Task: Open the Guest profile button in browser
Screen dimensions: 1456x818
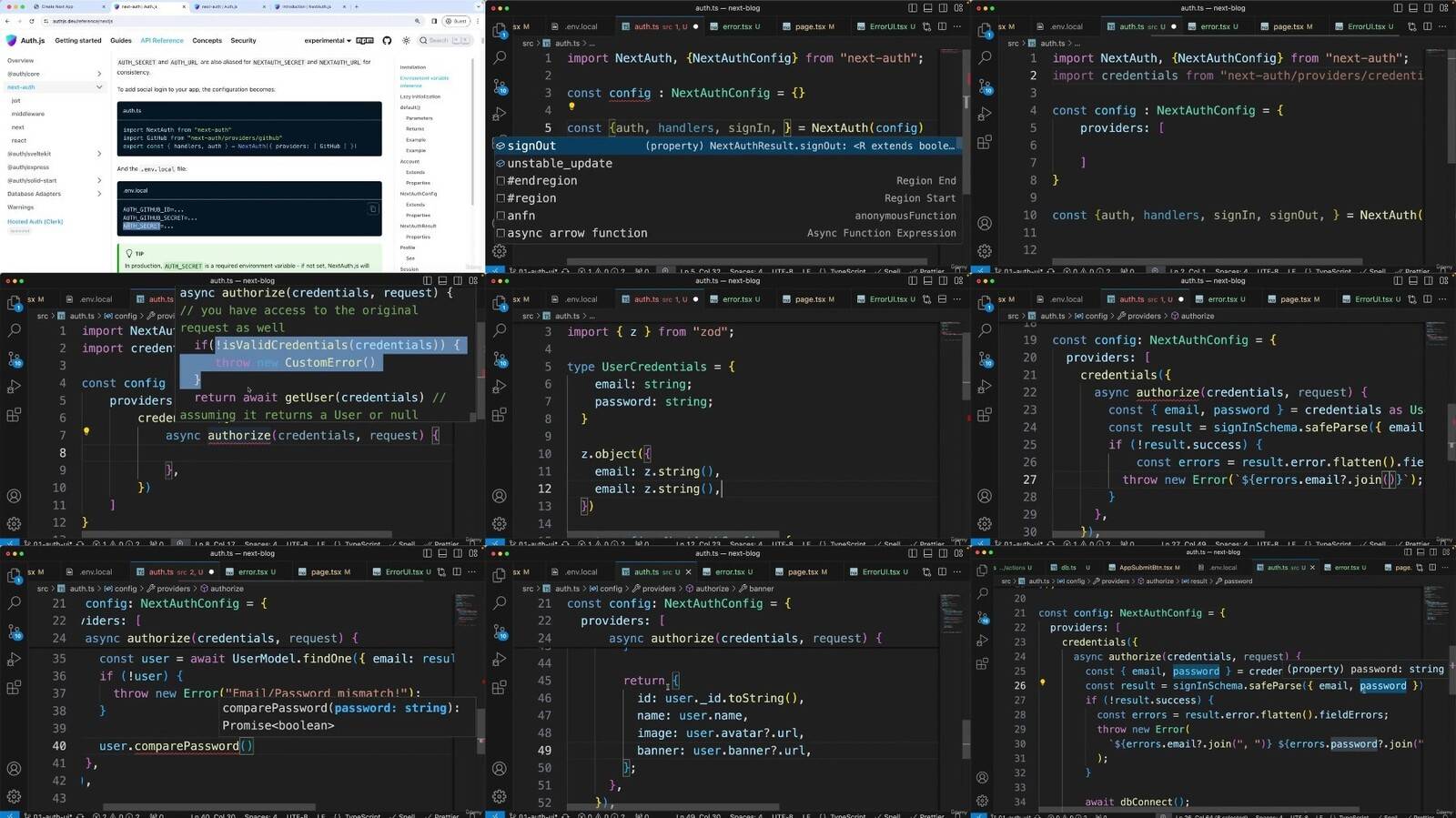Action: pos(458,20)
